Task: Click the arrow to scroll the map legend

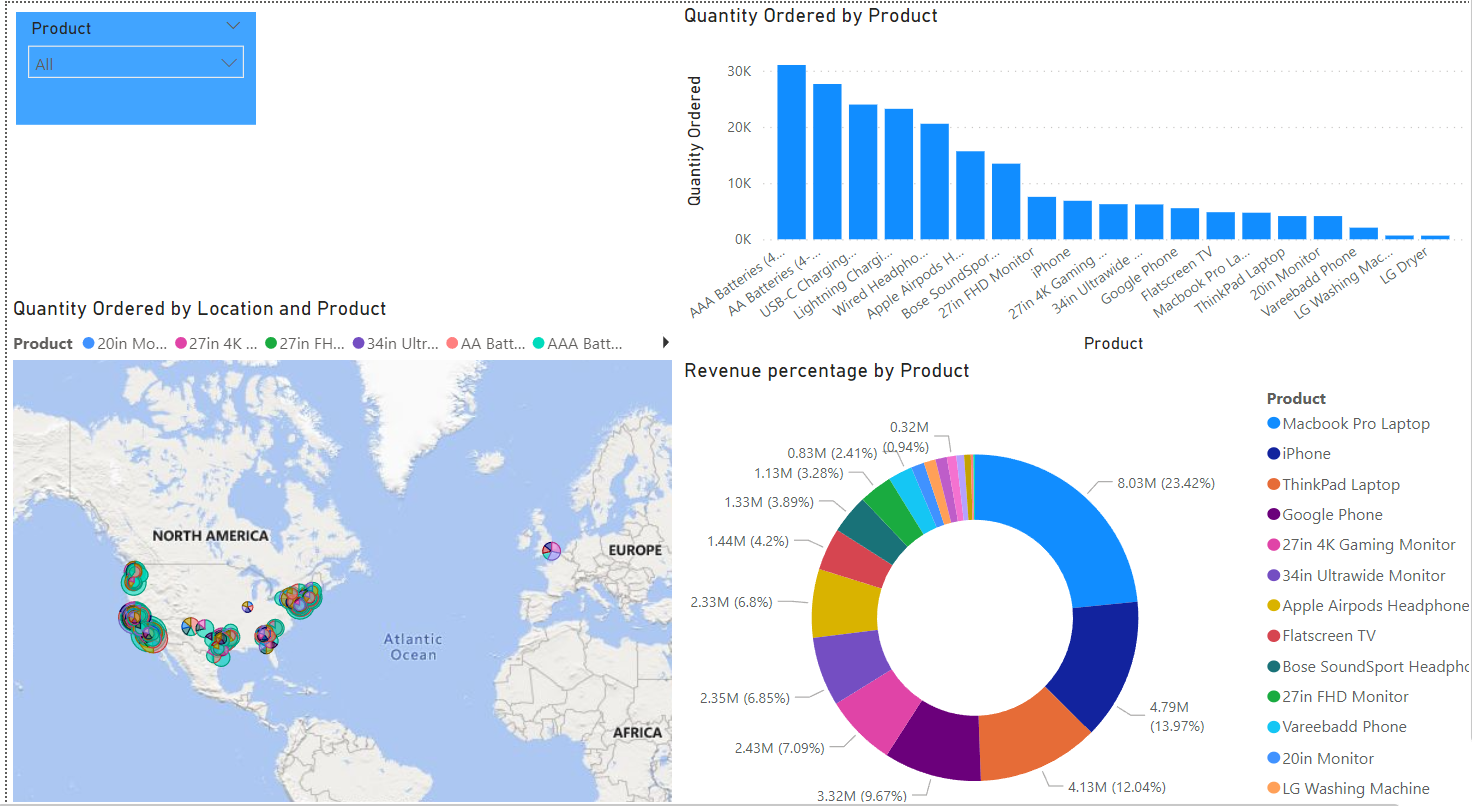Action: (665, 342)
